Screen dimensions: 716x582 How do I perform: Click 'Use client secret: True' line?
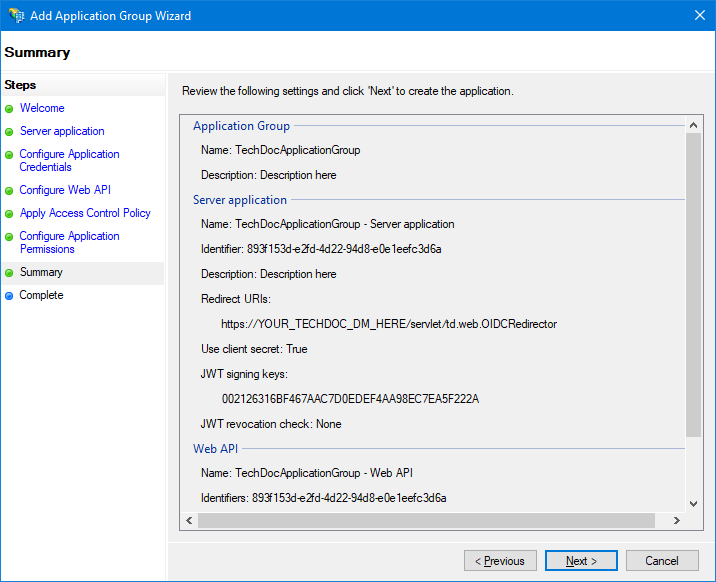pos(254,349)
